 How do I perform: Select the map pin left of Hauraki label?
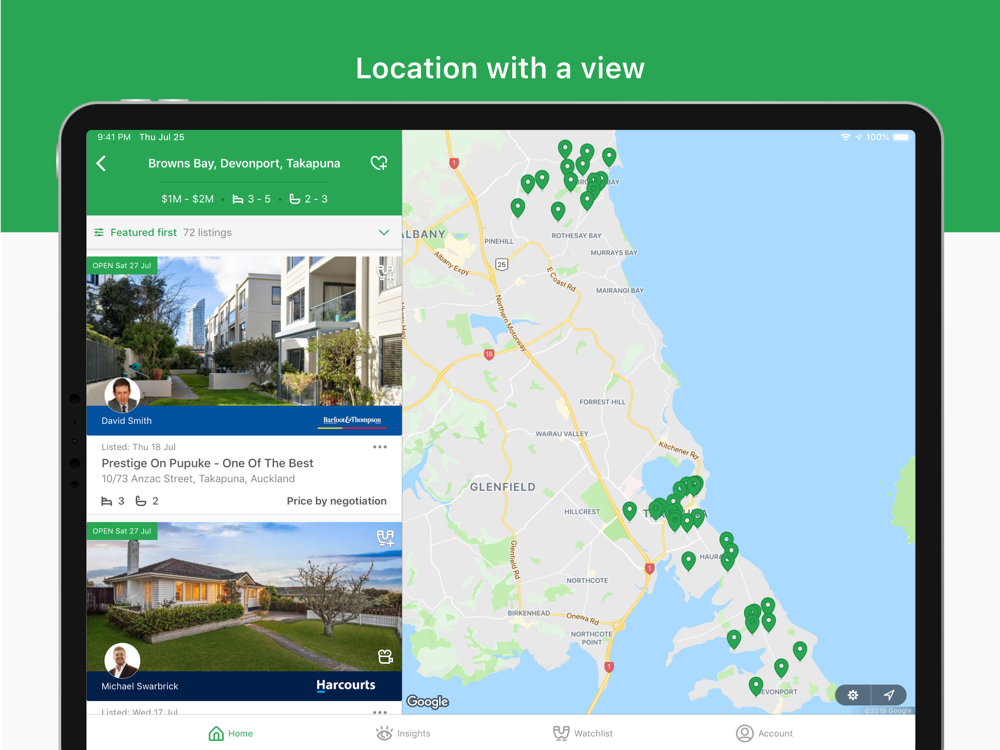688,561
